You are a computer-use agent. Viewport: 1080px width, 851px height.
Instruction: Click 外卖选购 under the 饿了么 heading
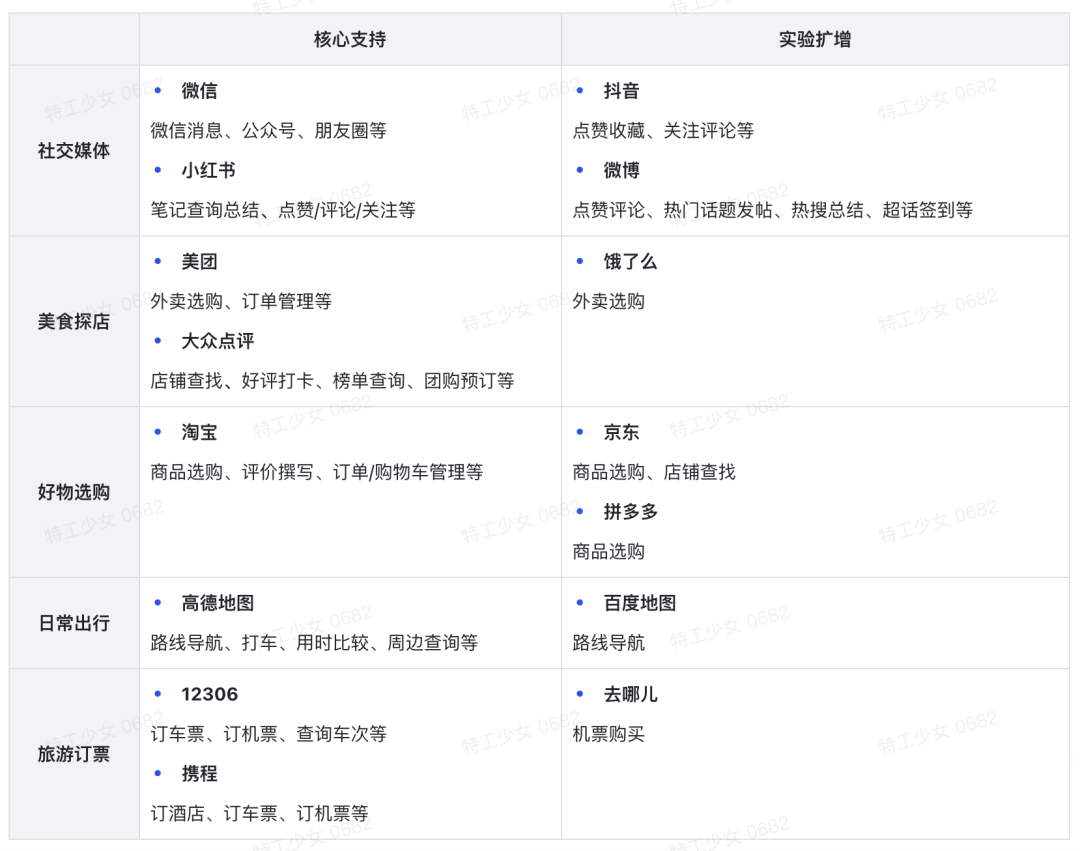coord(609,302)
